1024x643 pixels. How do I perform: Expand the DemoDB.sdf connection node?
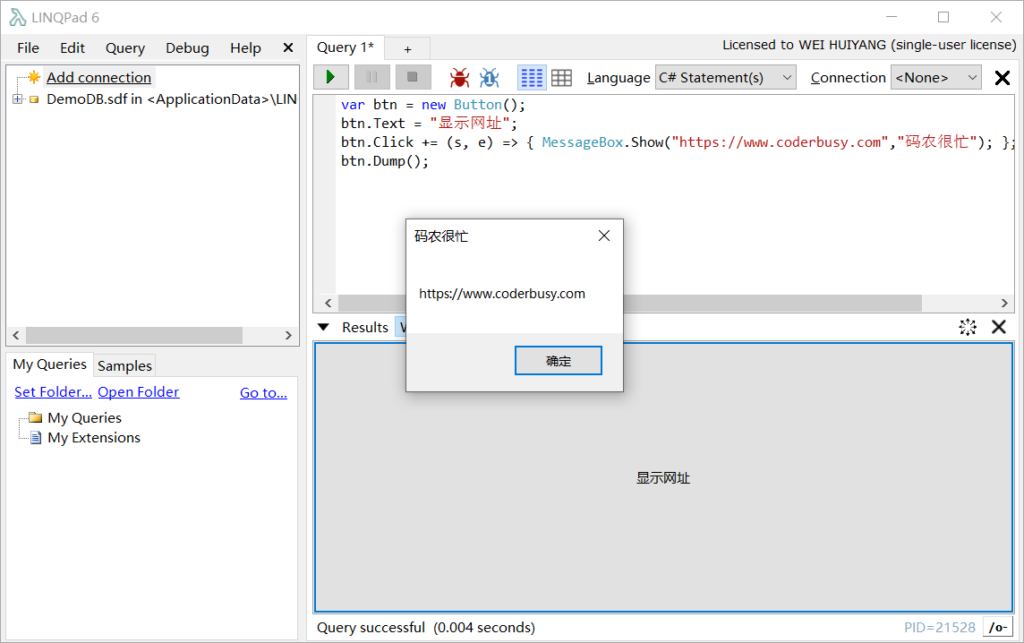18,99
